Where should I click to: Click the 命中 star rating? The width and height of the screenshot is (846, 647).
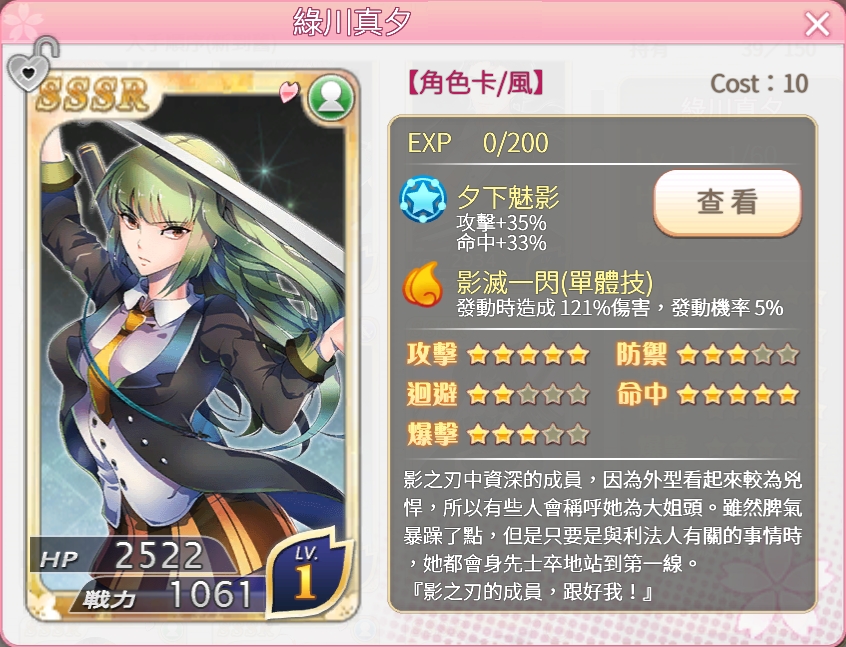click(x=738, y=394)
